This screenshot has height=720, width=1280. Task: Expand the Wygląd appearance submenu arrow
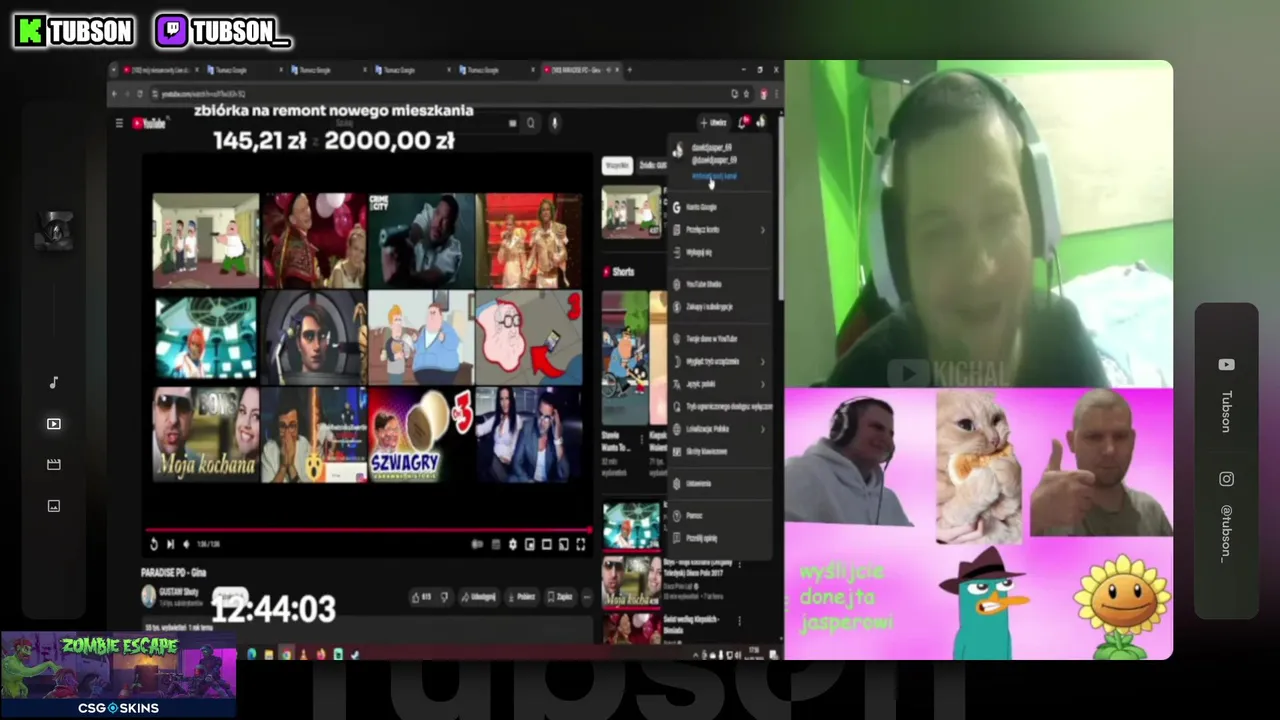[763, 362]
